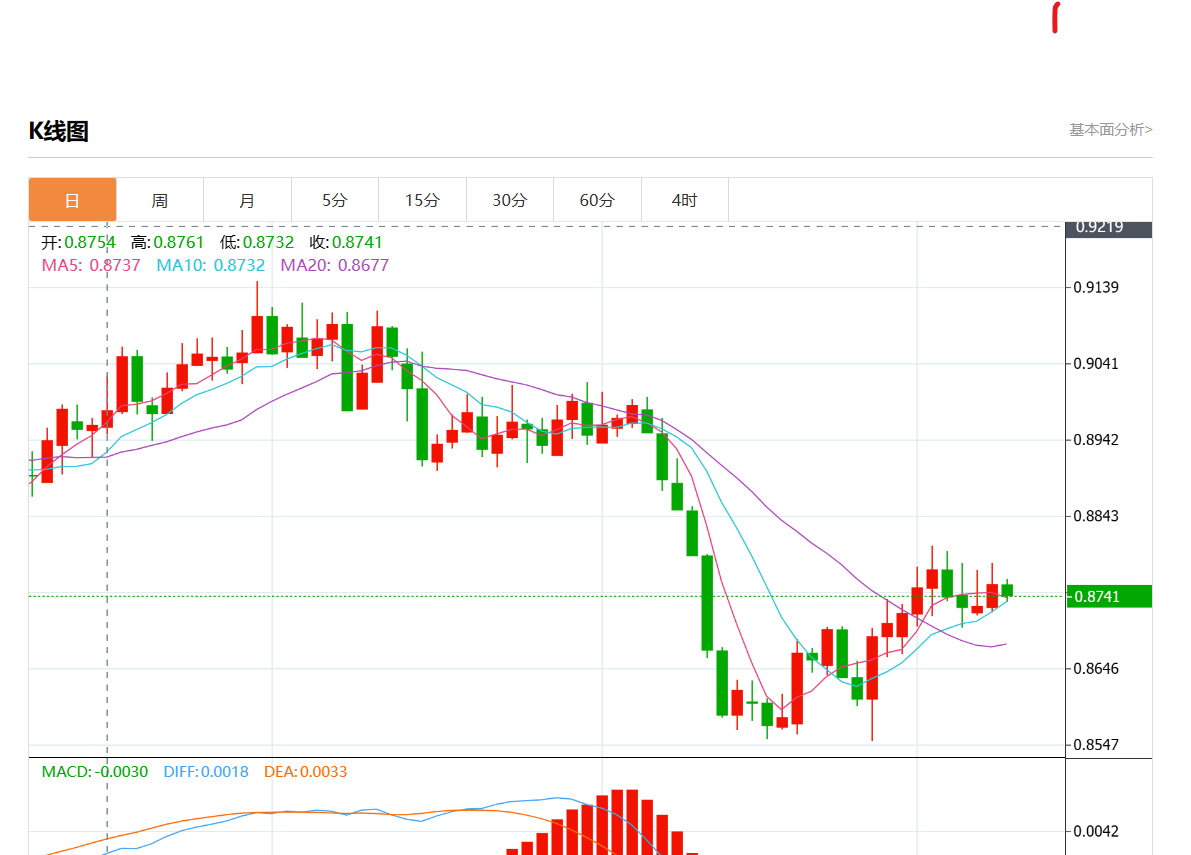Click the 0.8942 price axis label
The width and height of the screenshot is (1191, 855).
pos(1096,440)
